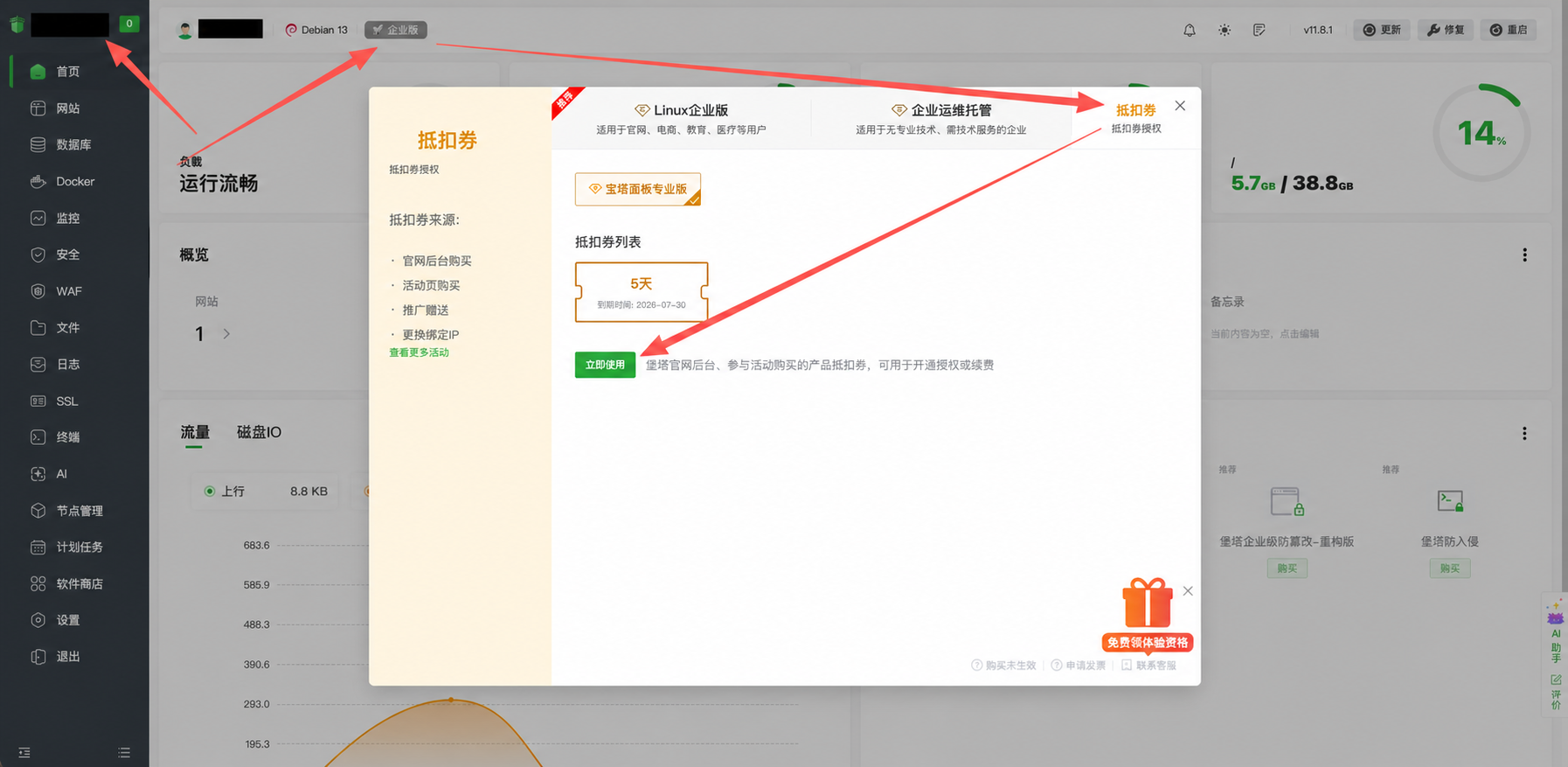Click the 设置 settings sidebar icon

pyautogui.click(x=38, y=620)
